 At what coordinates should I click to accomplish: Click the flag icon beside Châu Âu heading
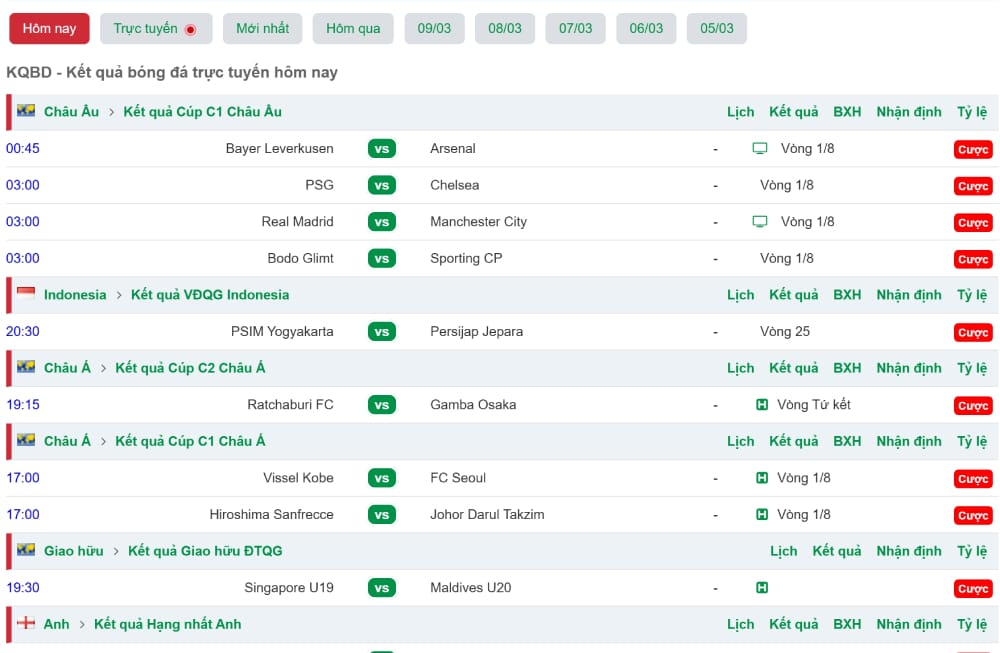click(x=26, y=110)
